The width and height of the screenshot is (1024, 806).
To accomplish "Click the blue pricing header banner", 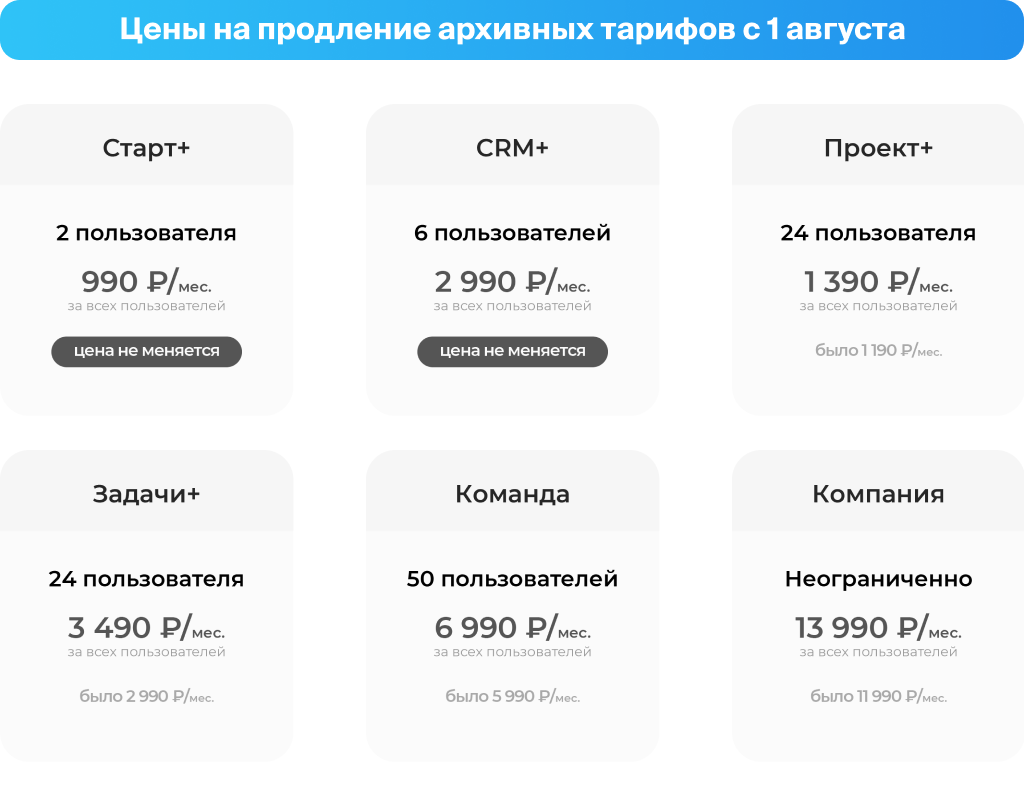I will pos(512,30).
